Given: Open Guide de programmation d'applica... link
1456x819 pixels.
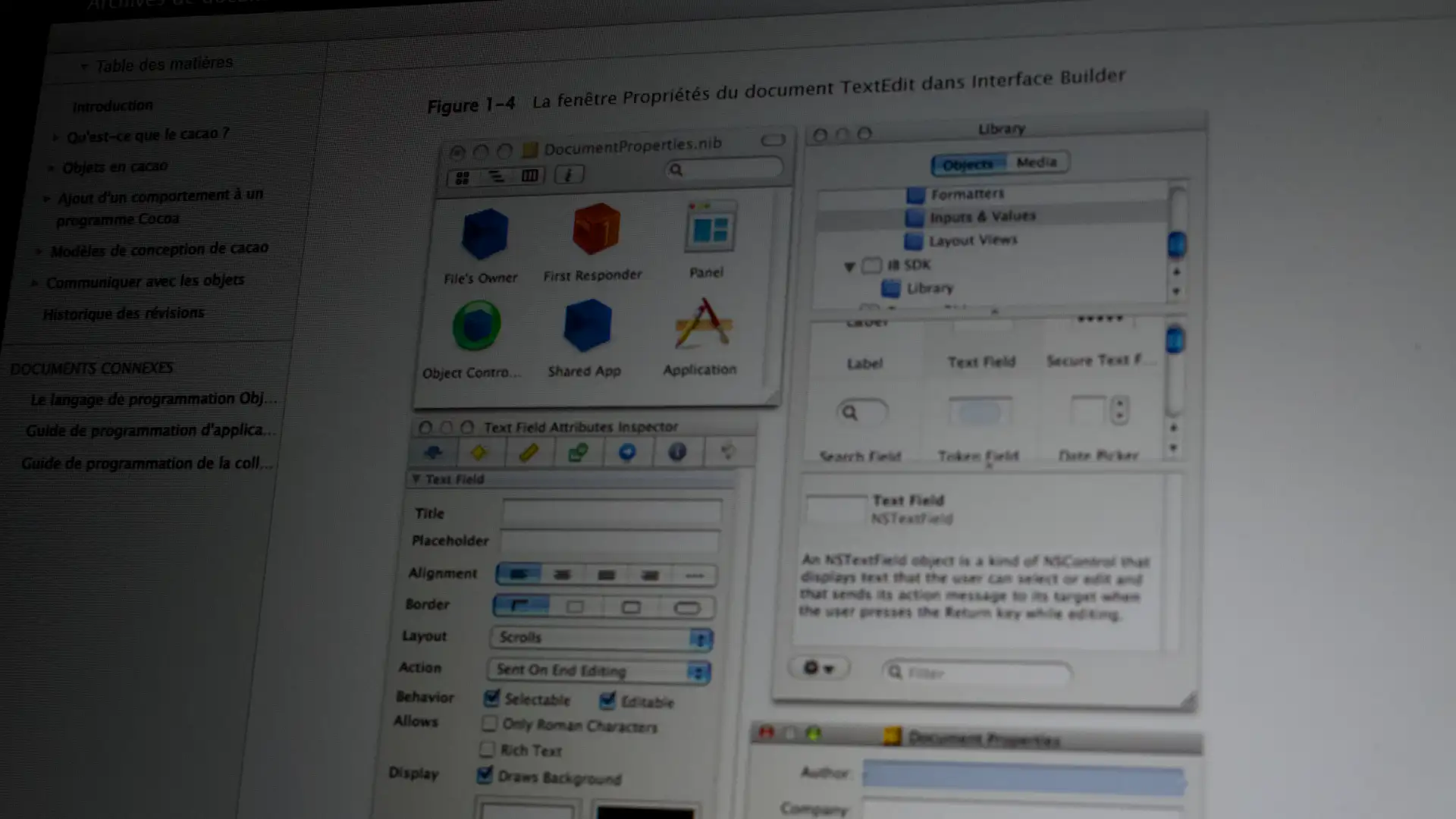Looking at the screenshot, I should point(150,431).
